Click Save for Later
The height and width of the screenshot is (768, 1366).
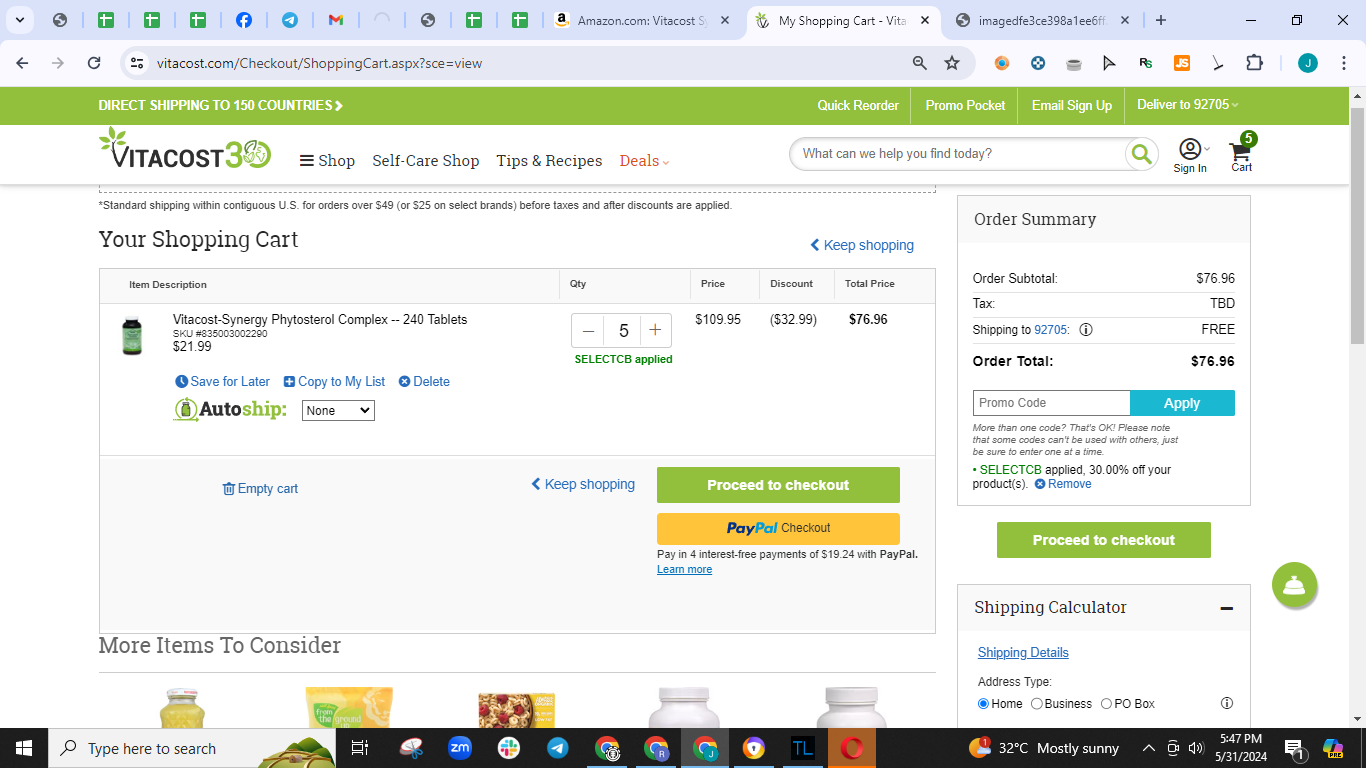pos(222,382)
